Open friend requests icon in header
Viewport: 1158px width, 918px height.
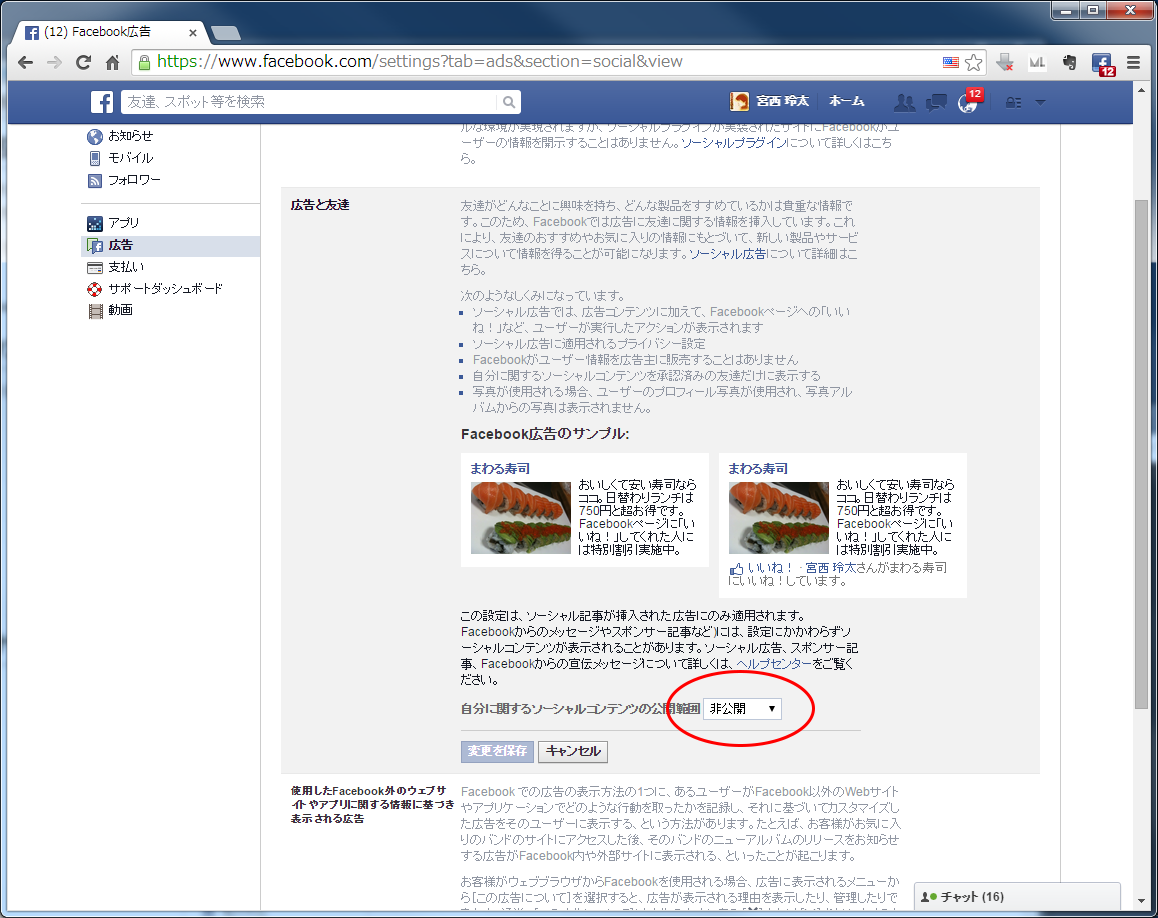pos(903,103)
